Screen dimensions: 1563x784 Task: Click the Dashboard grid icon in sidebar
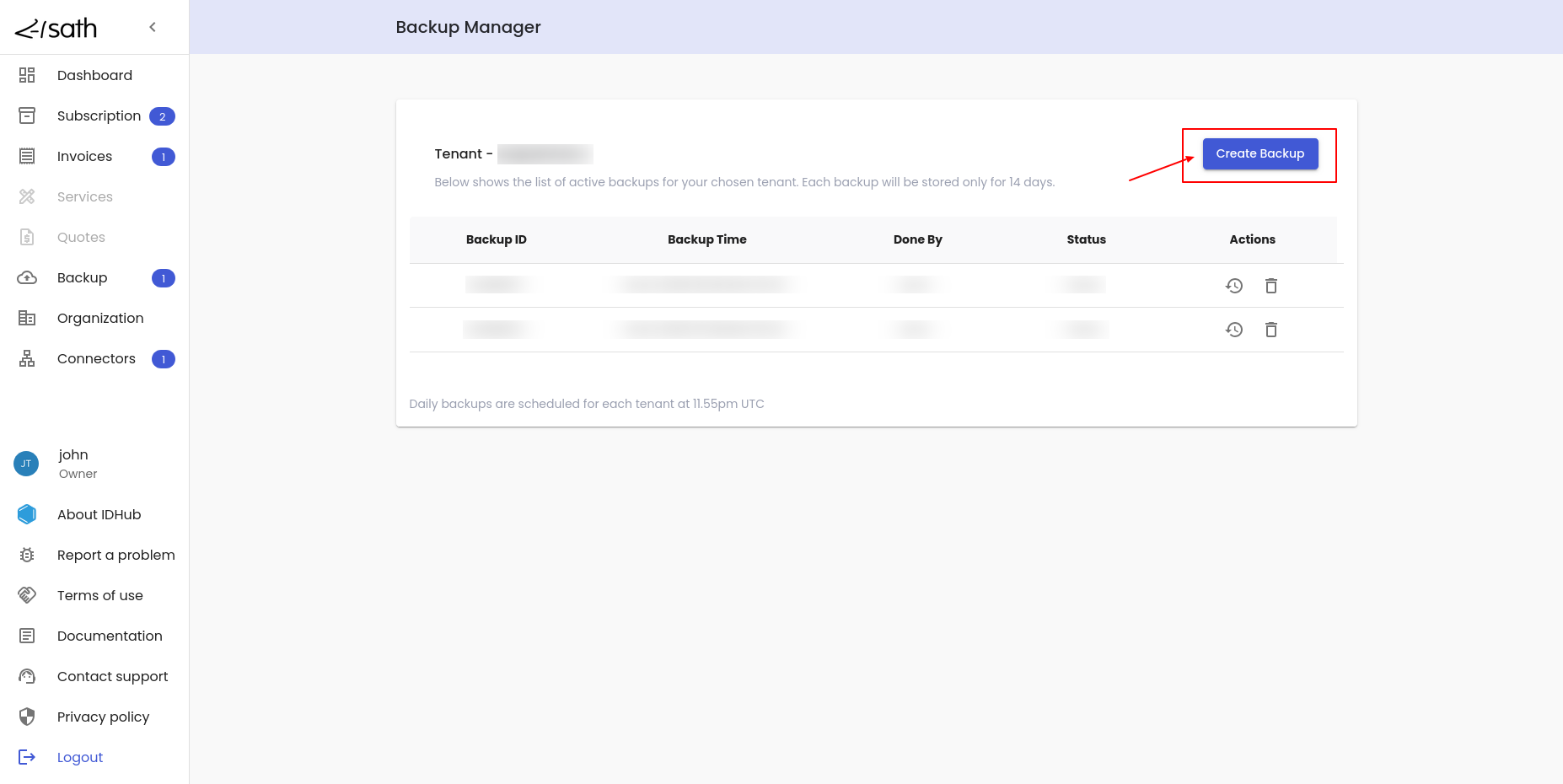[27, 75]
